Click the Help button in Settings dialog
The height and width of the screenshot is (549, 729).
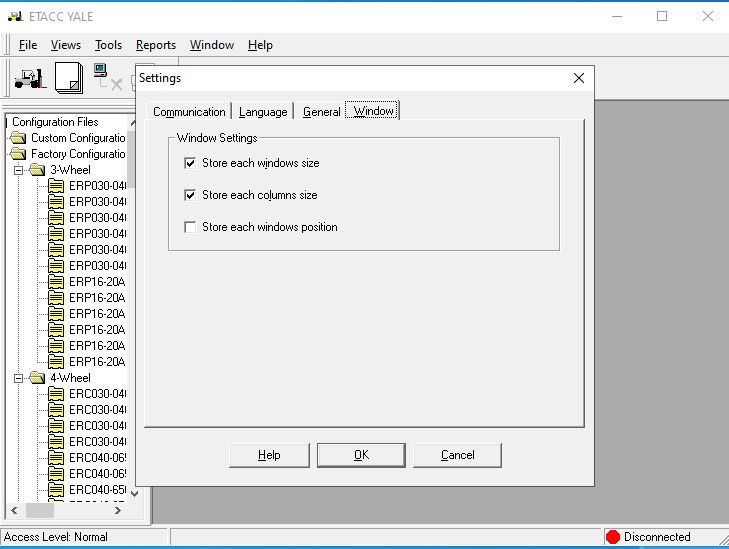pyautogui.click(x=269, y=455)
